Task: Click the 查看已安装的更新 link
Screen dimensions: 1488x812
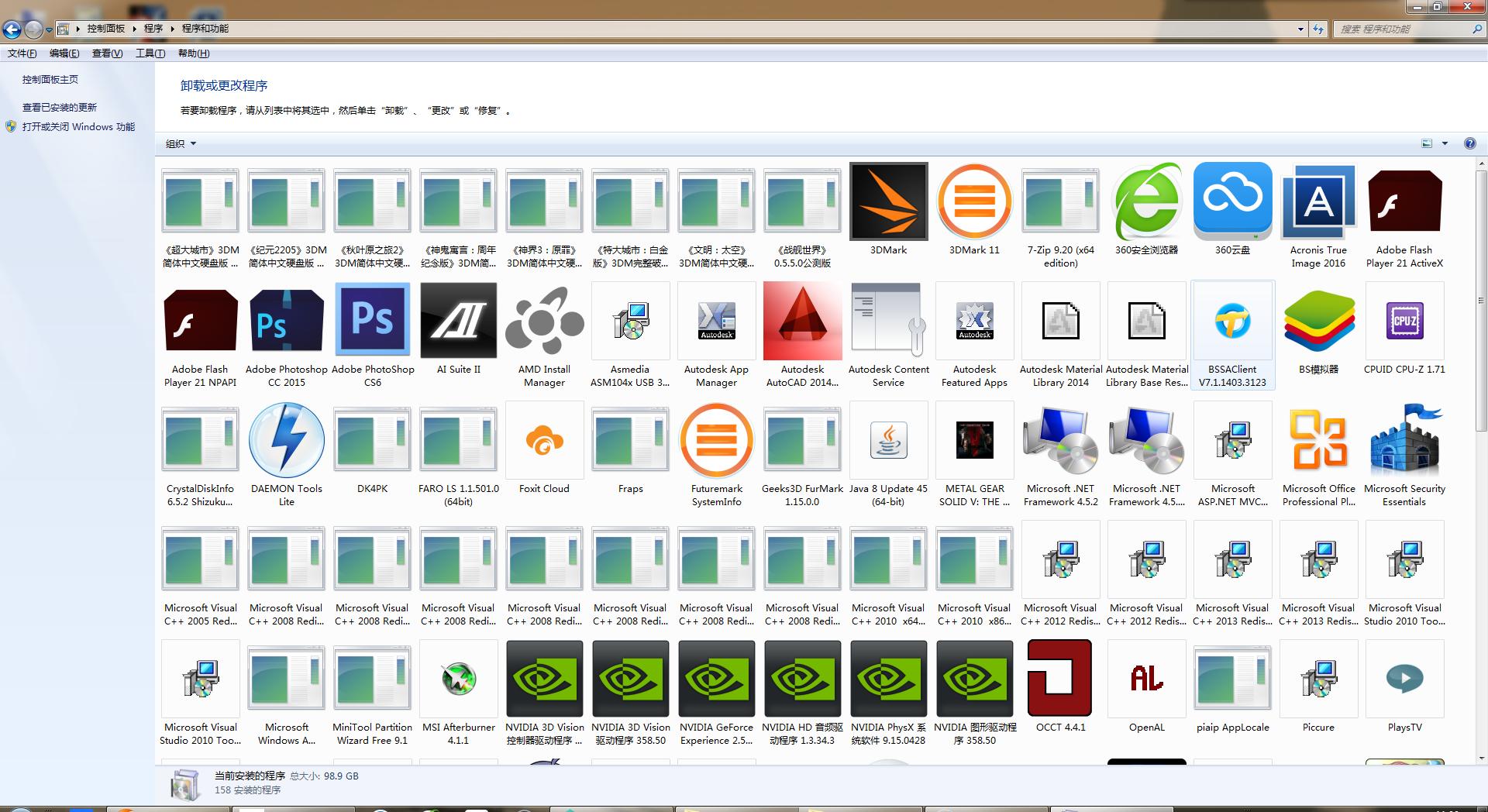Action: (x=60, y=108)
